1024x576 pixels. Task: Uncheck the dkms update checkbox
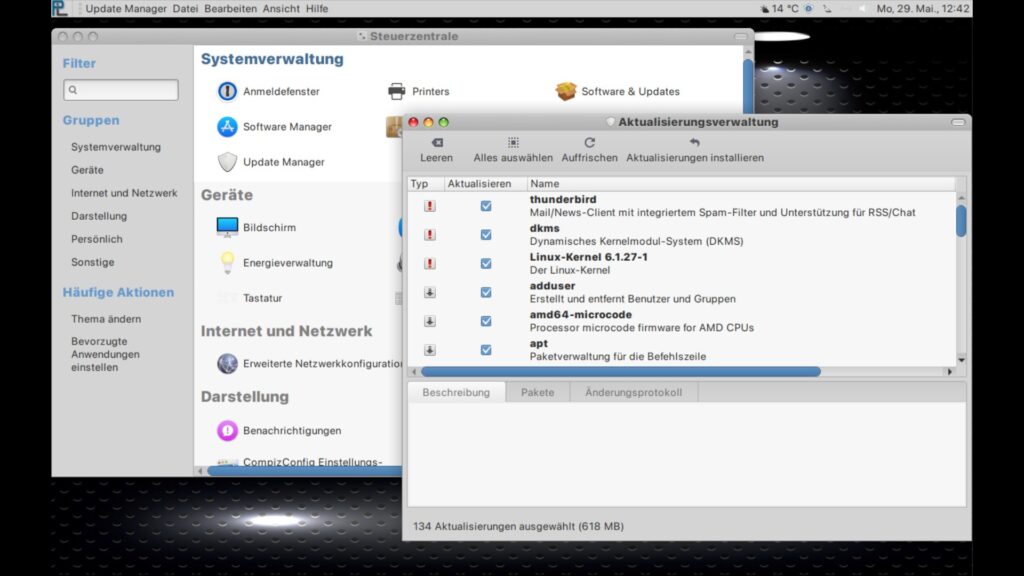tap(486, 234)
